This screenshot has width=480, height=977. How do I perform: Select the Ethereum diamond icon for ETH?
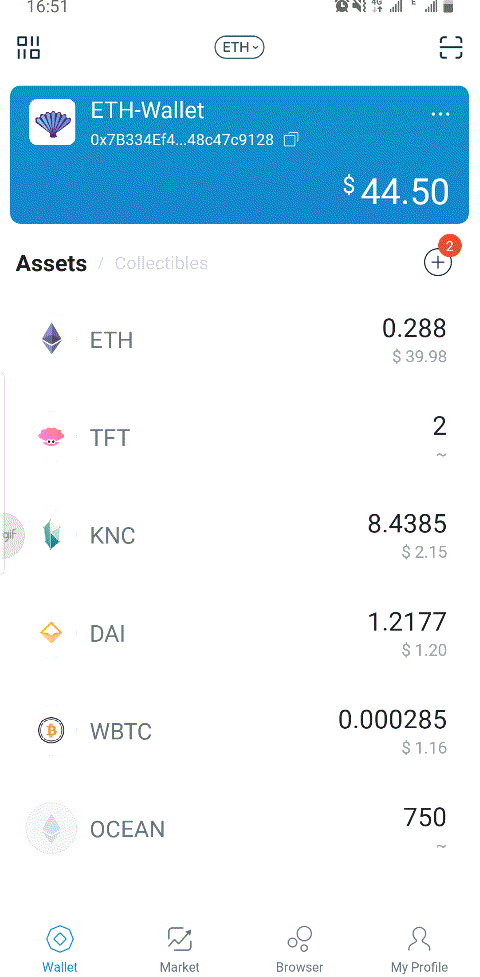pos(52,338)
